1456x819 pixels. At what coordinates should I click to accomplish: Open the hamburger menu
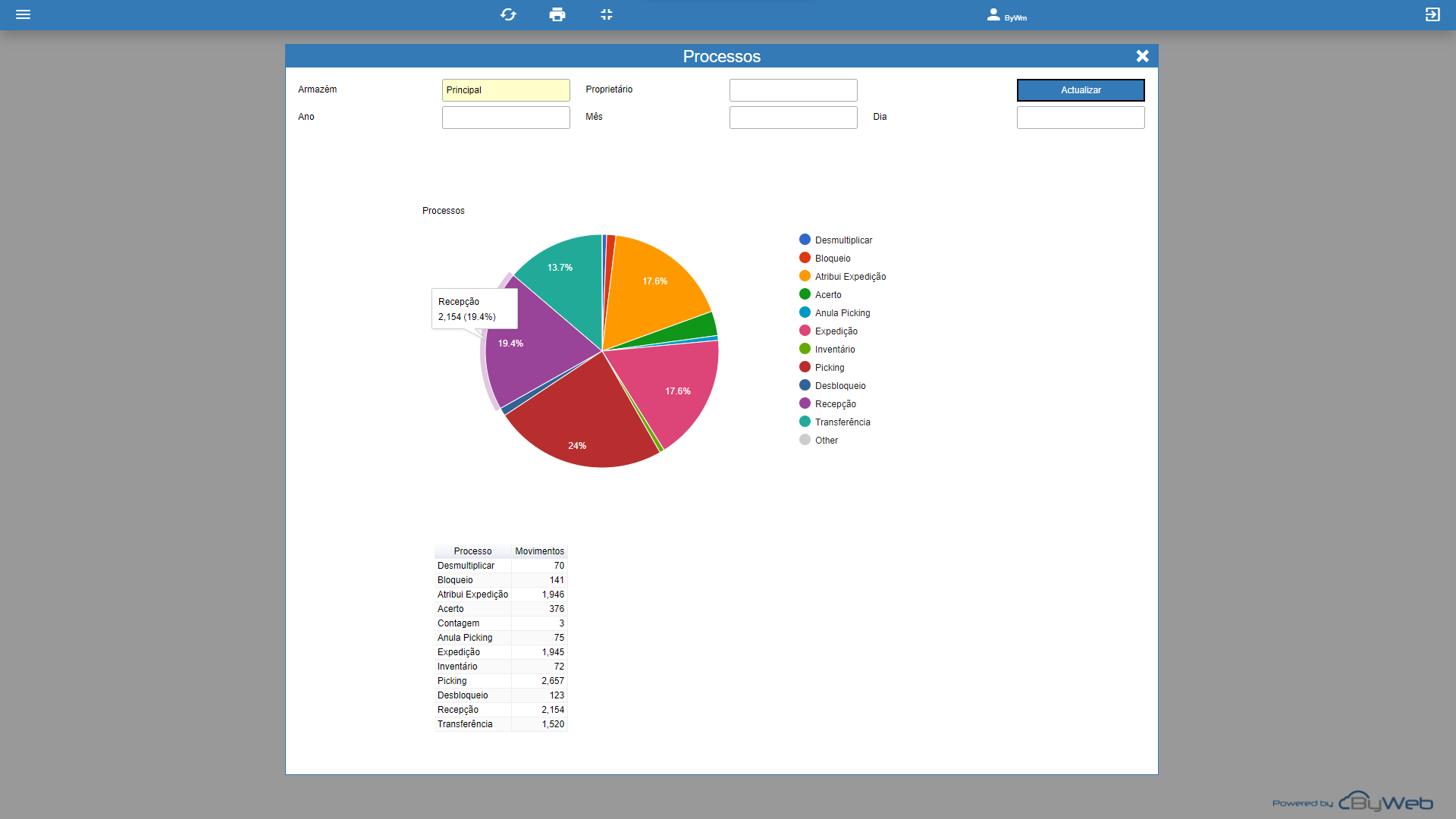(x=23, y=14)
